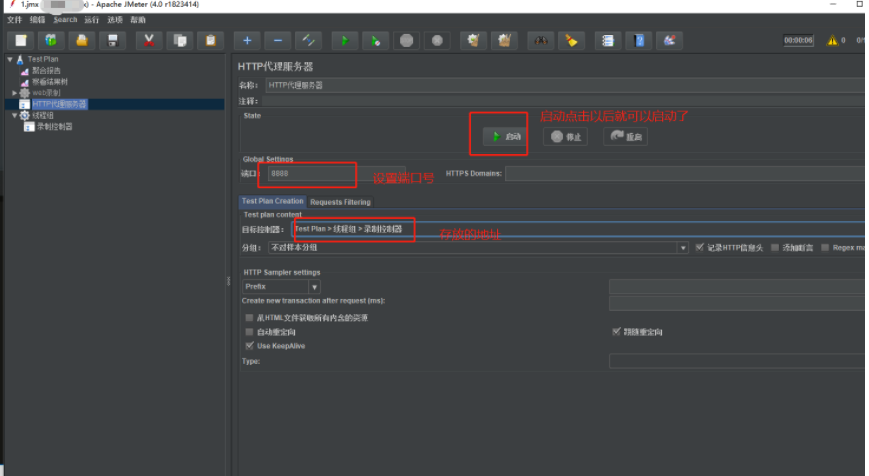Check 从HTML文件获取所有内含的资源 option

click(249, 318)
